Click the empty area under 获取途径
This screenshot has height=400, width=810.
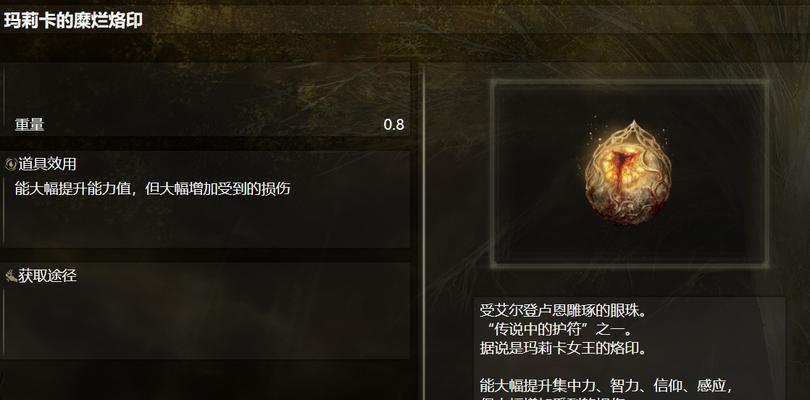[x=207, y=323]
